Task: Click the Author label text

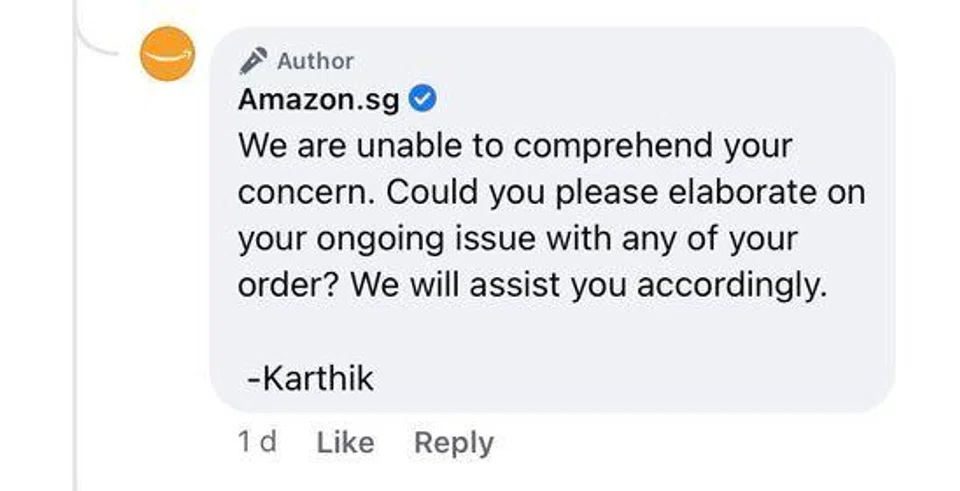Action: point(315,61)
